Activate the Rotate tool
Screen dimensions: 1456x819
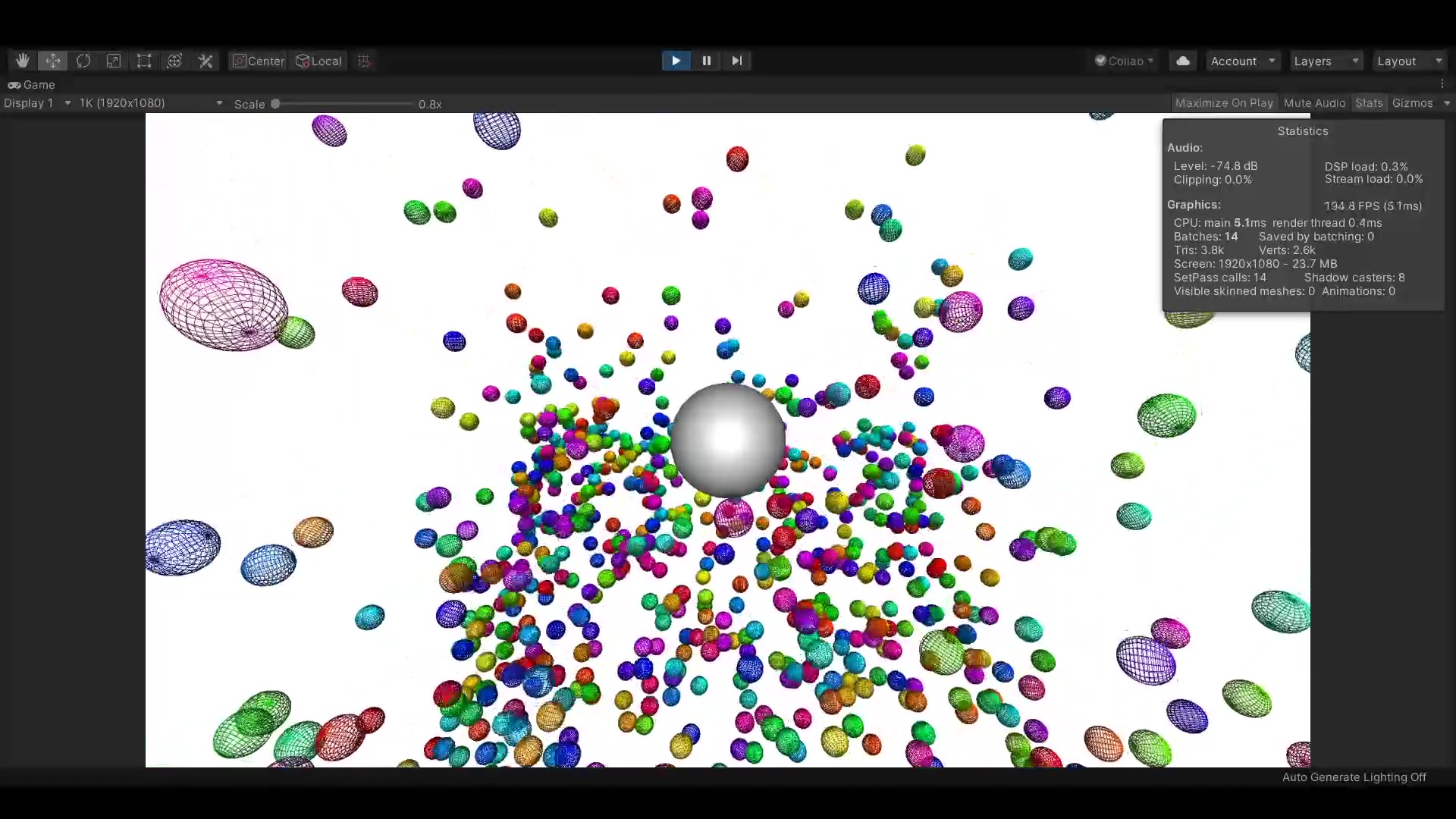tap(83, 61)
